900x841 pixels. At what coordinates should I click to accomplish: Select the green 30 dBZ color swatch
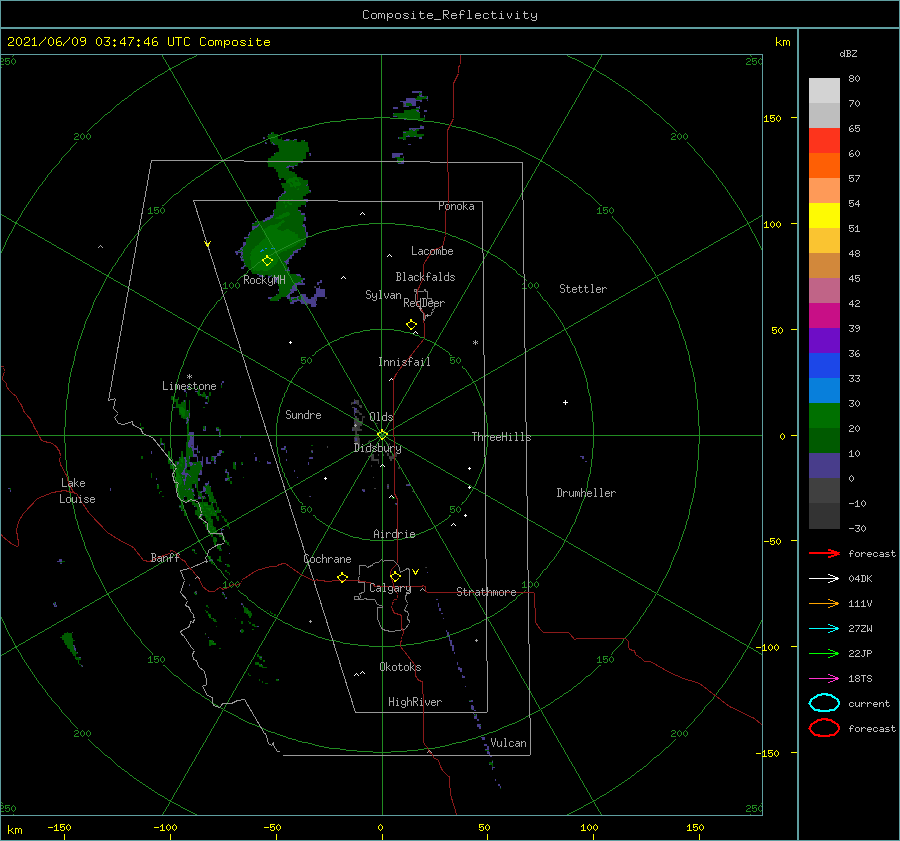point(824,415)
